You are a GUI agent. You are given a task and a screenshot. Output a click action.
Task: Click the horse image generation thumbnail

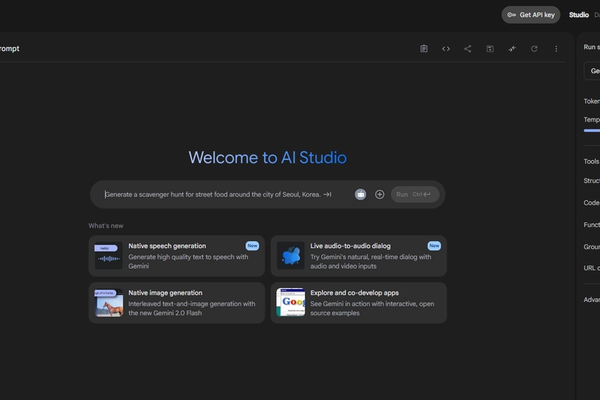pyautogui.click(x=109, y=303)
